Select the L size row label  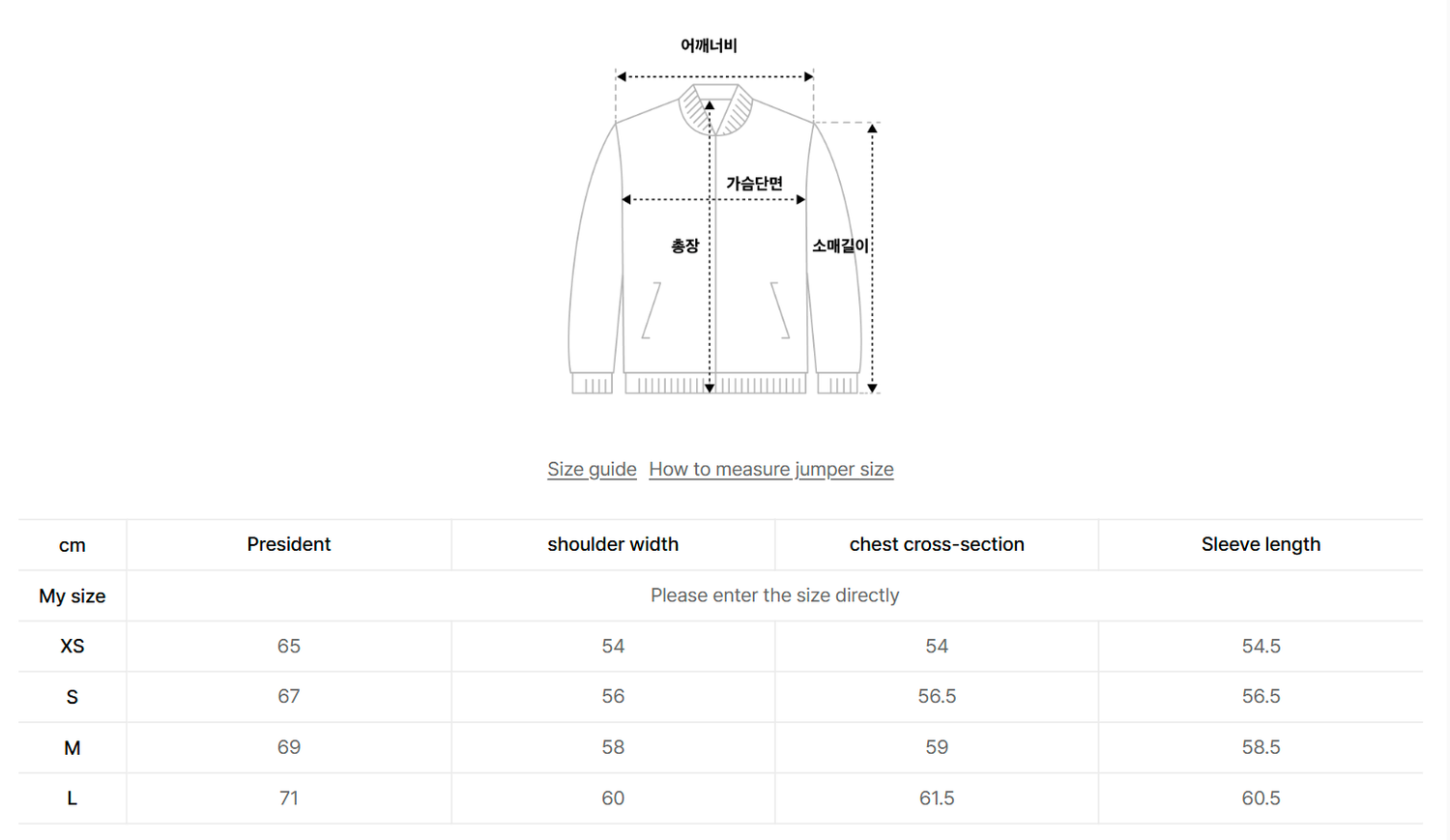click(72, 798)
